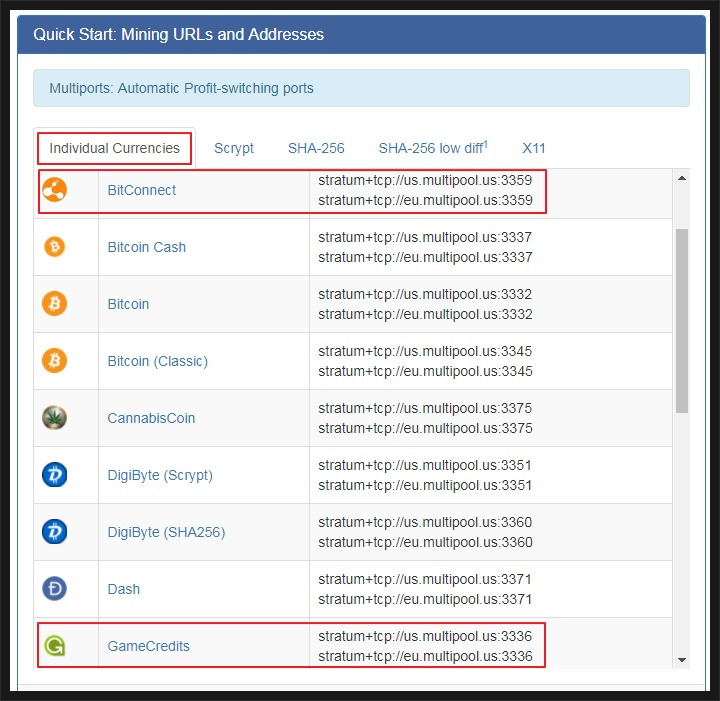Open the Dash link
The width and height of the screenshot is (720, 701).
pos(124,589)
